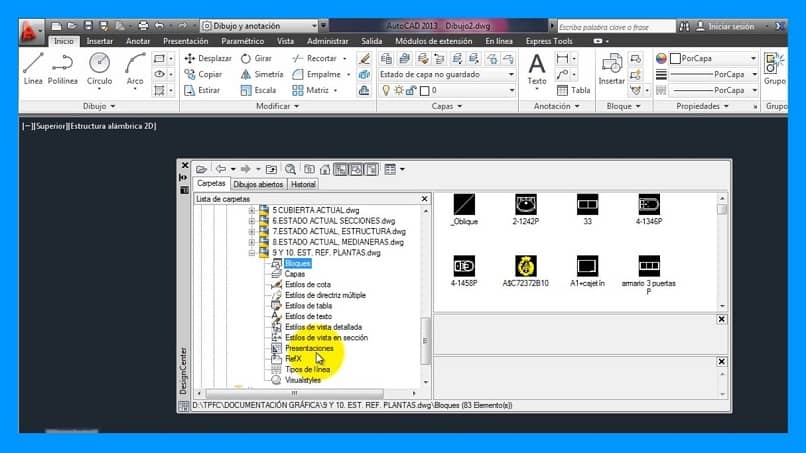This screenshot has height=453, width=806.
Task: Click the Grupo tool
Action: click(774, 69)
